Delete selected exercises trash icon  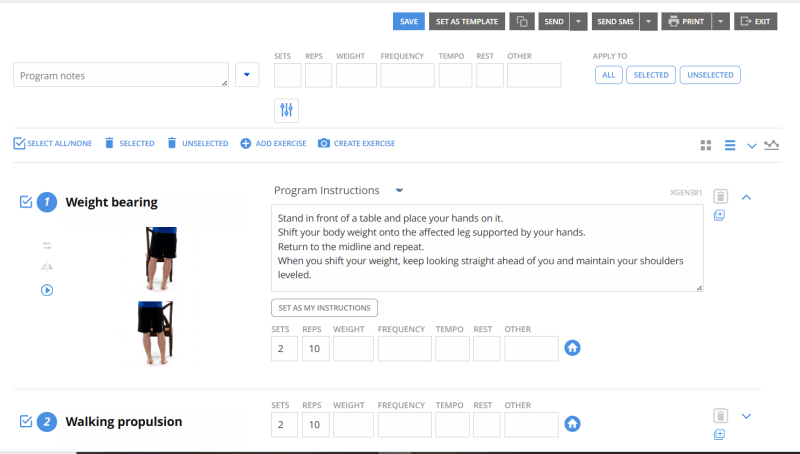(109, 143)
